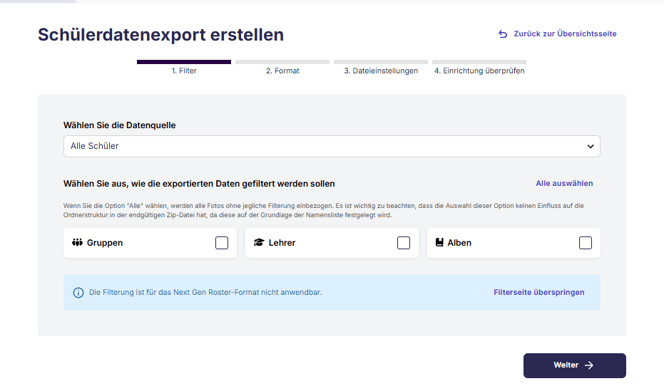Click the heading Schülerdatenexport erstellen

(x=160, y=35)
